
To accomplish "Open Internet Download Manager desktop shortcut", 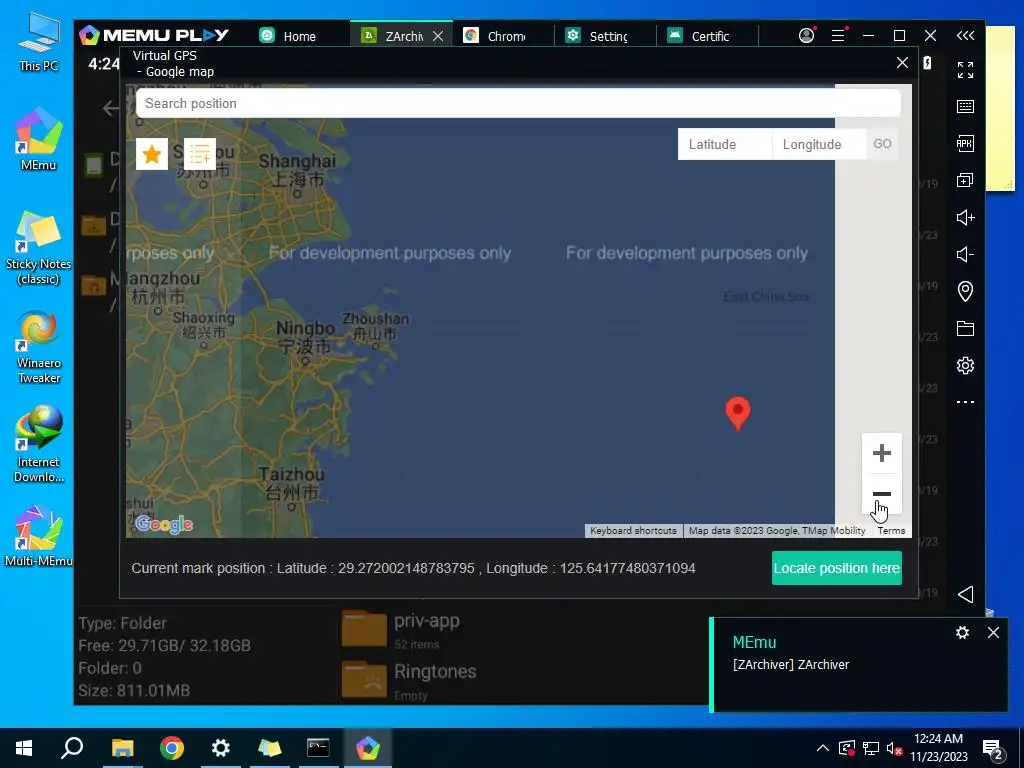I will pyautogui.click(x=39, y=445).
